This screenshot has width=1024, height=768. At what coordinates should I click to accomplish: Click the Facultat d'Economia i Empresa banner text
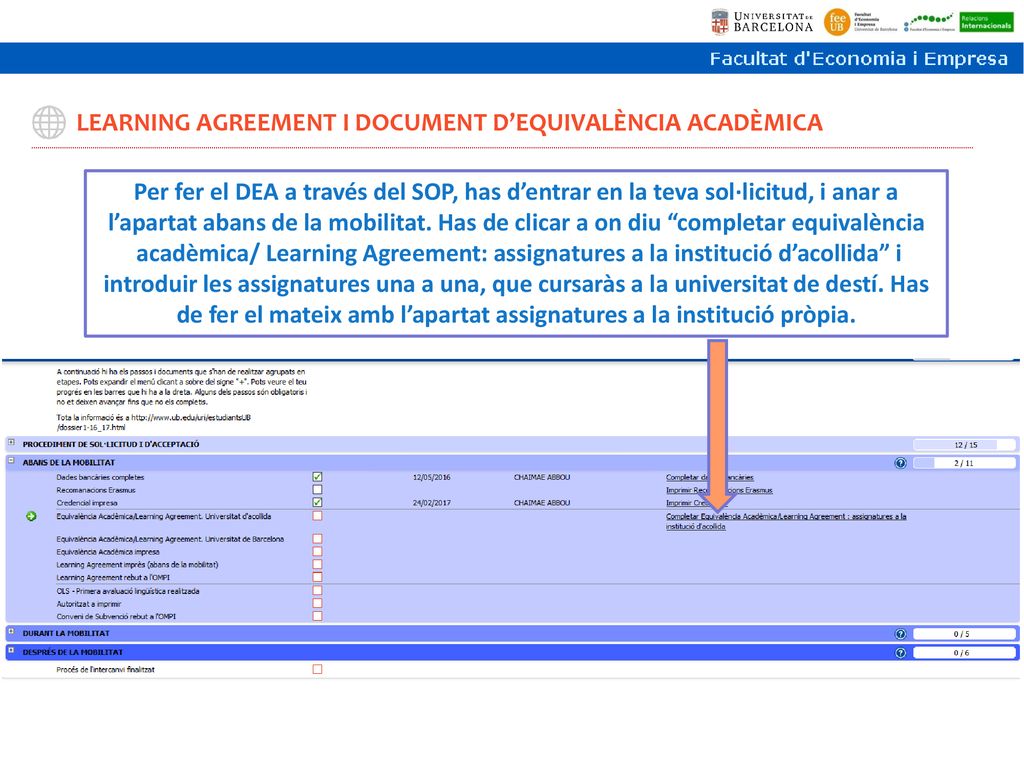[858, 59]
